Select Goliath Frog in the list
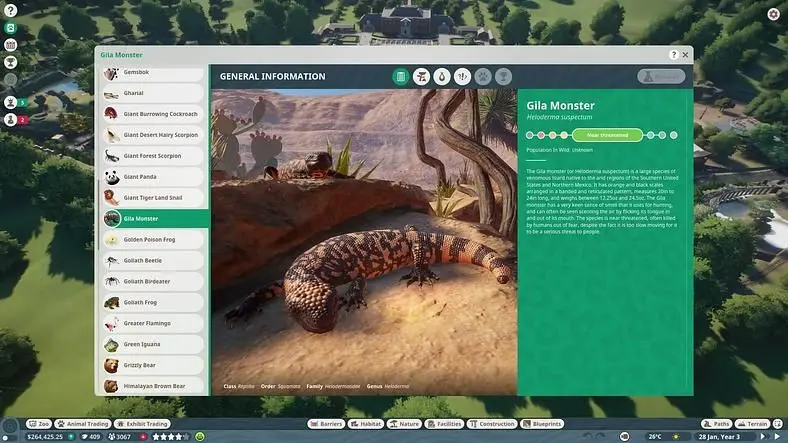Viewport: 788px width, 443px height. pyautogui.click(x=153, y=303)
